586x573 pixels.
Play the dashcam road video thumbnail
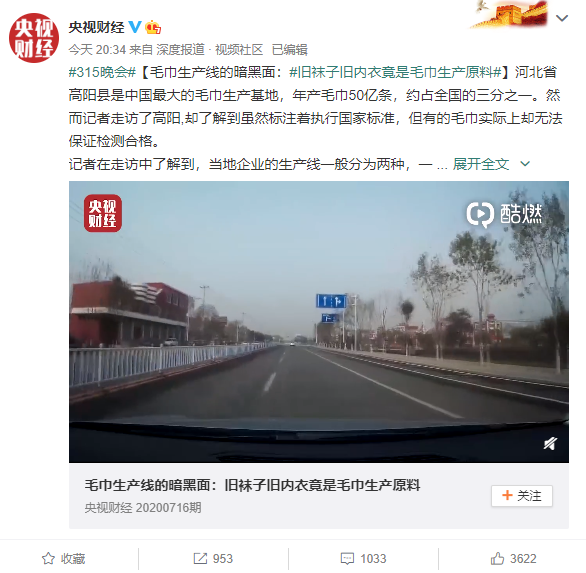pyautogui.click(x=319, y=322)
